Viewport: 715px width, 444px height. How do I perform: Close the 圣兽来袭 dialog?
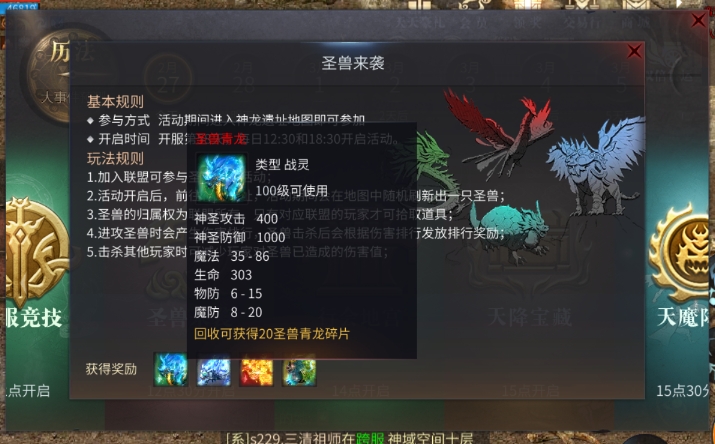click(634, 51)
